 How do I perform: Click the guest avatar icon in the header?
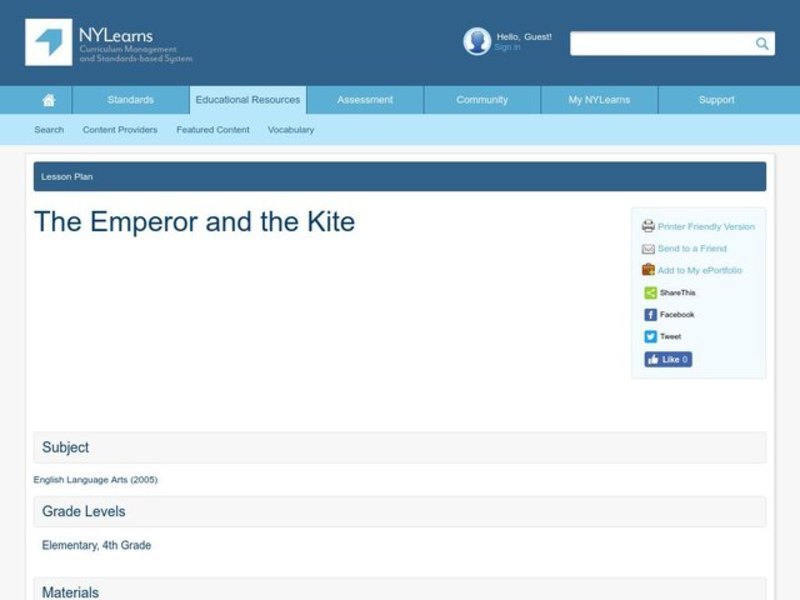tap(475, 41)
